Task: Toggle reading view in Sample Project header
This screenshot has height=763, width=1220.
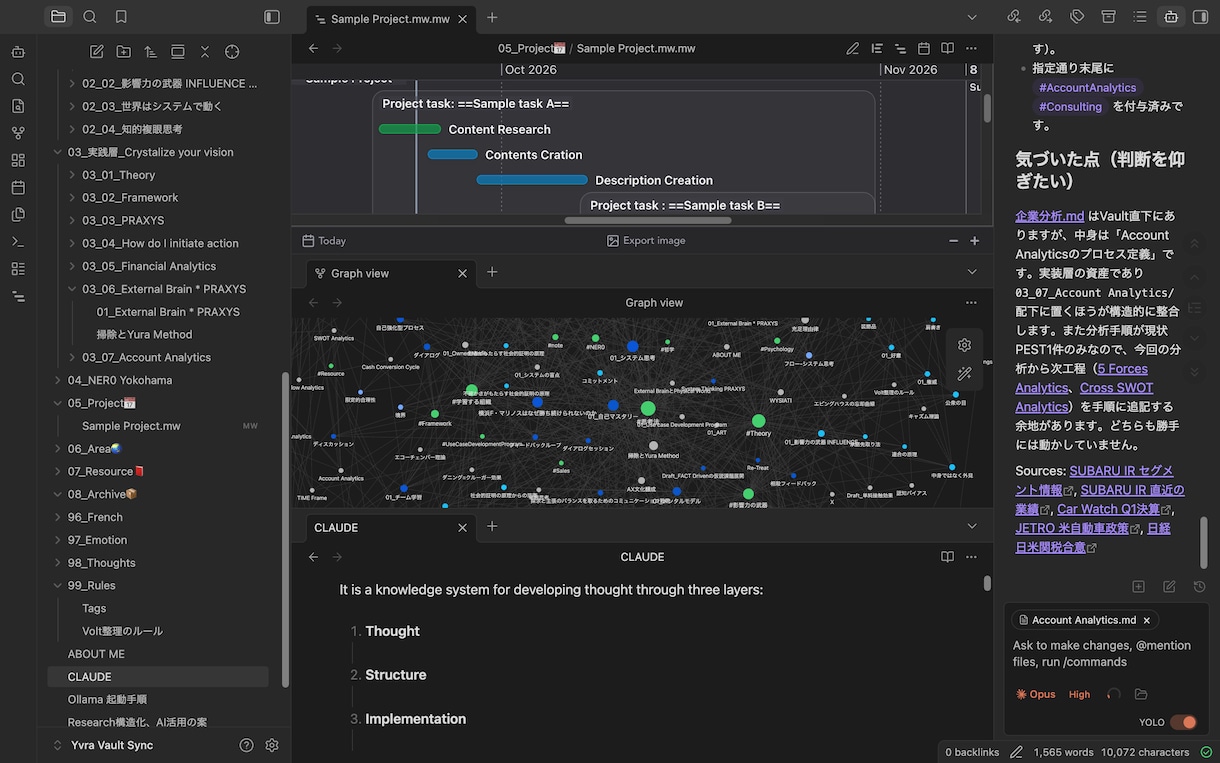Action: tap(947, 48)
